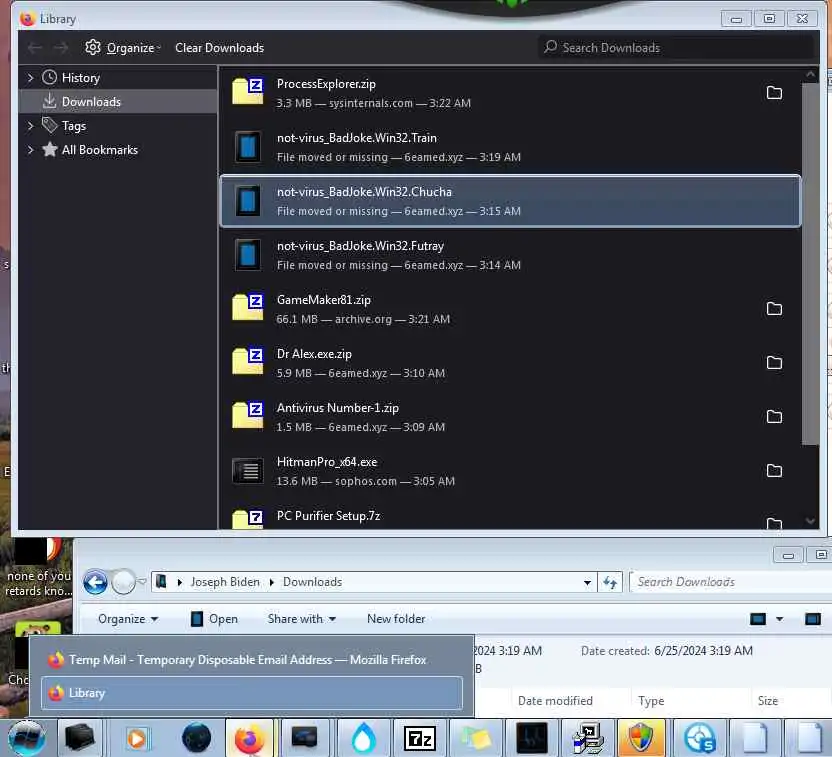Screen dimensions: 832x757
Task: Focus Explorer's Search Downloads box
Action: pos(732,582)
